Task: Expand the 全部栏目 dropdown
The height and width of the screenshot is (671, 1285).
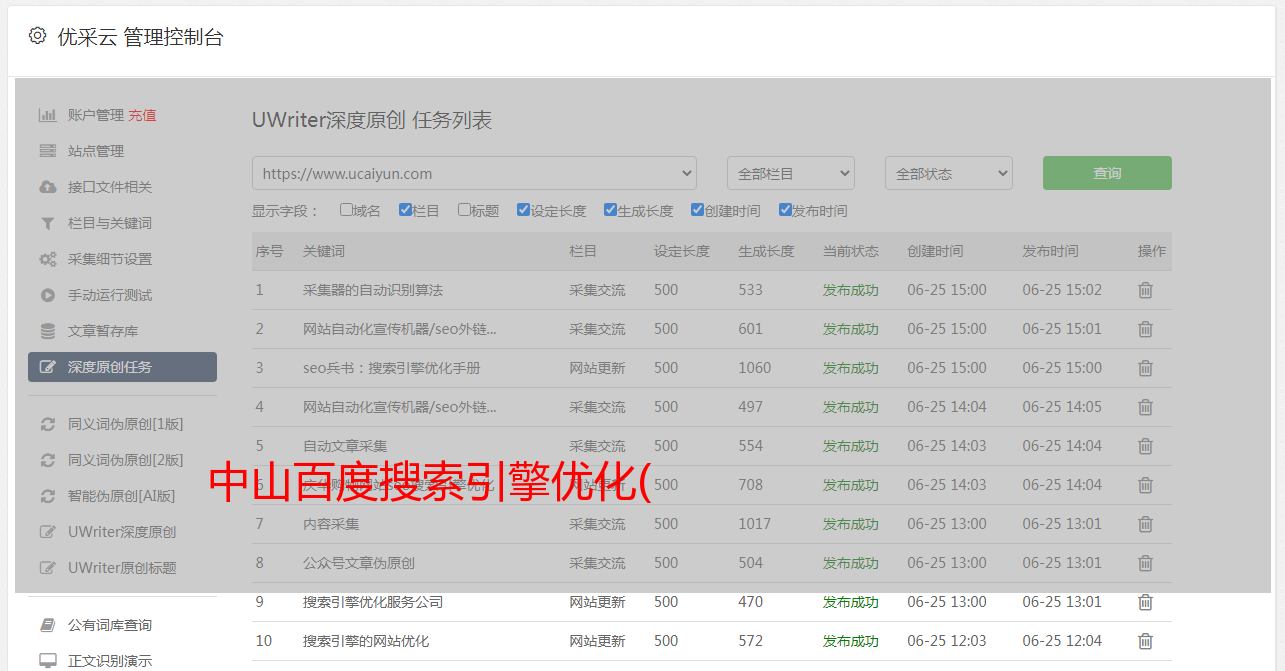Action: click(x=790, y=173)
